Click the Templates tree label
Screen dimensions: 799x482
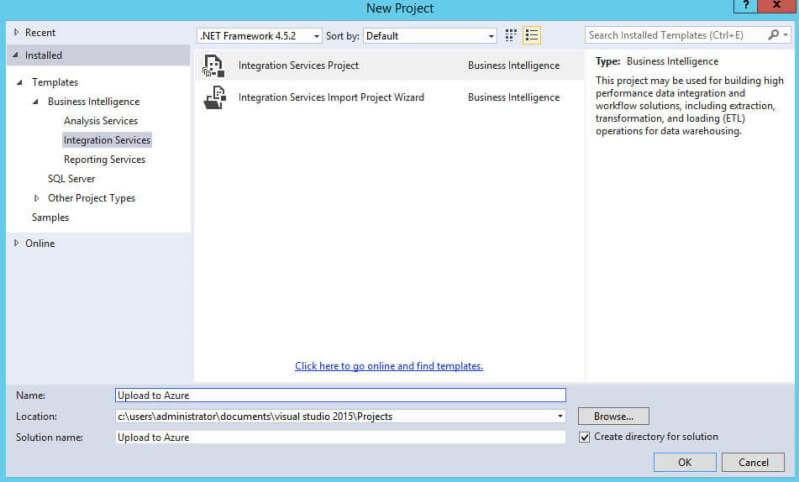click(55, 82)
